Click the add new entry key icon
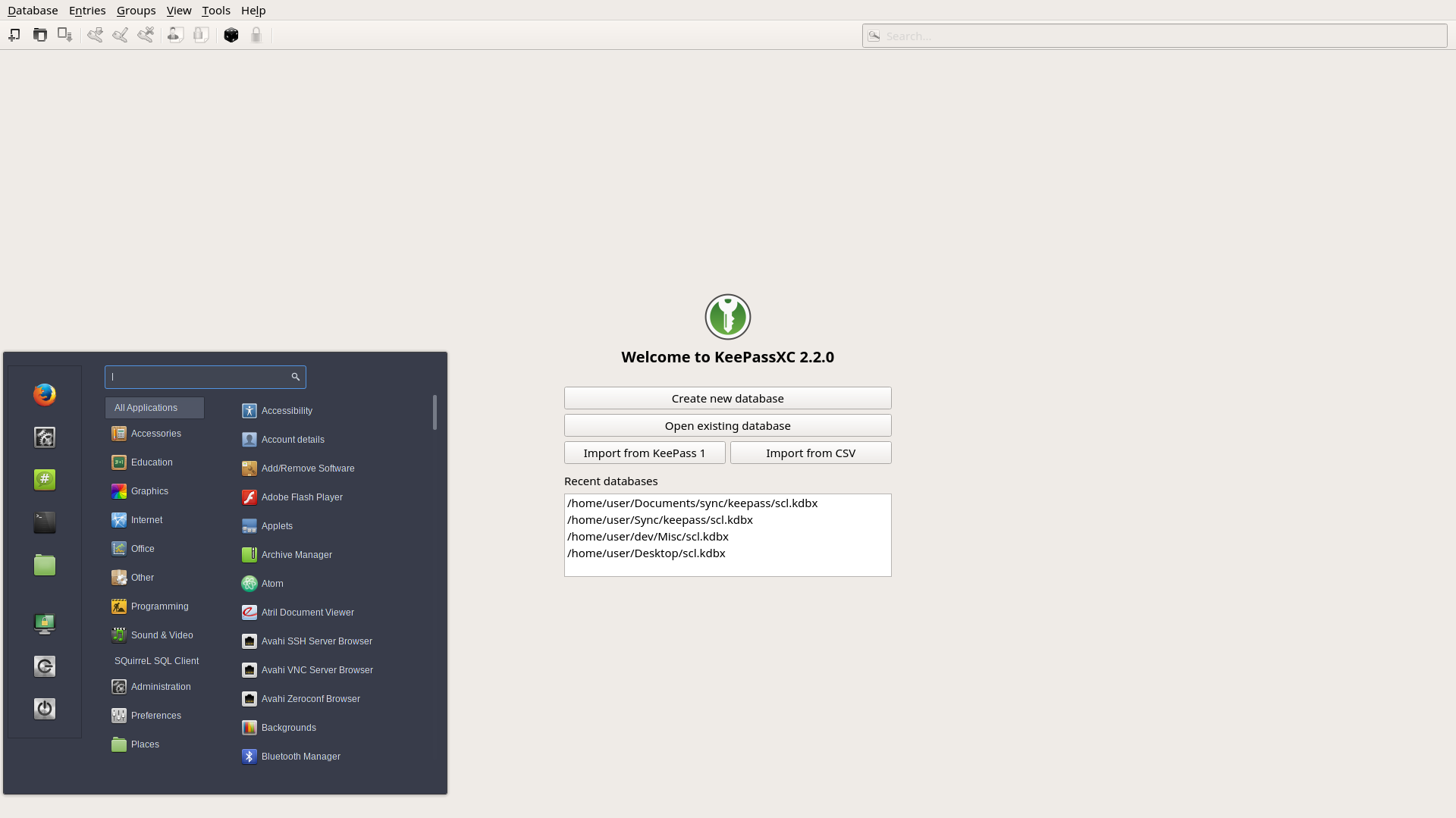The width and height of the screenshot is (1456, 818). point(96,35)
